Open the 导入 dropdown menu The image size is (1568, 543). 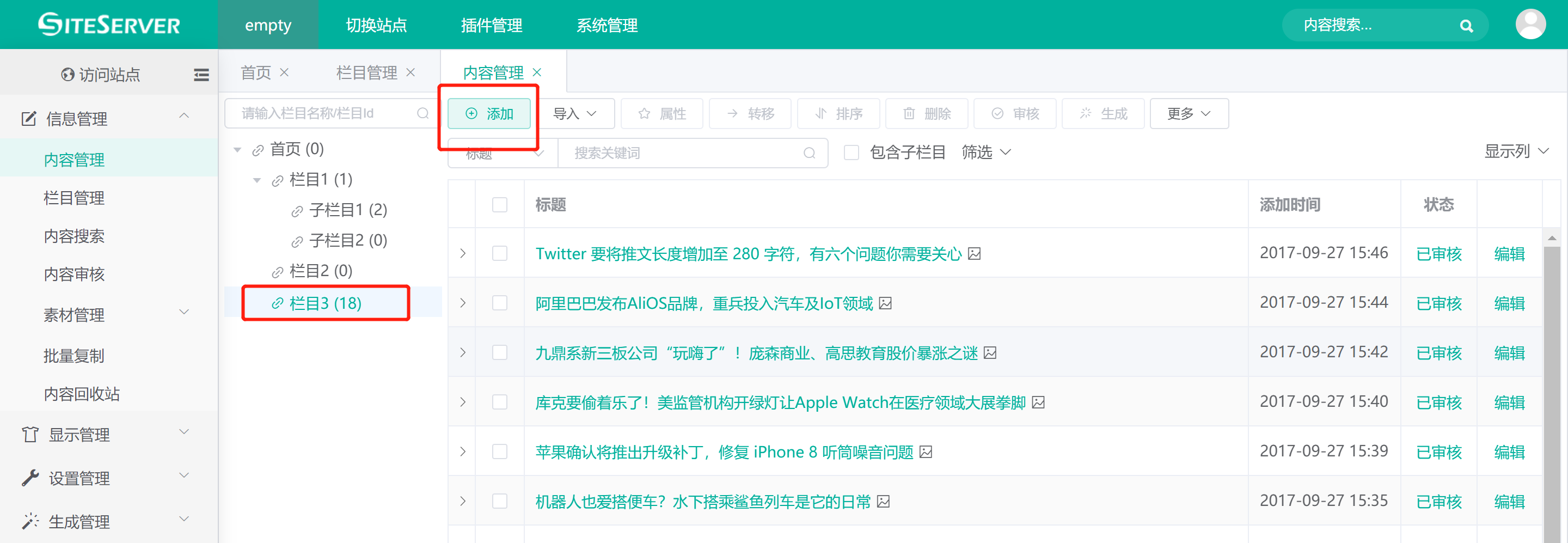pyautogui.click(x=574, y=114)
